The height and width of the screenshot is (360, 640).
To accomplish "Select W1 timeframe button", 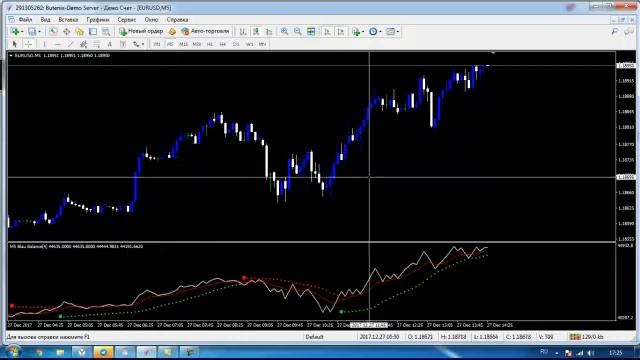I will click(249, 44).
